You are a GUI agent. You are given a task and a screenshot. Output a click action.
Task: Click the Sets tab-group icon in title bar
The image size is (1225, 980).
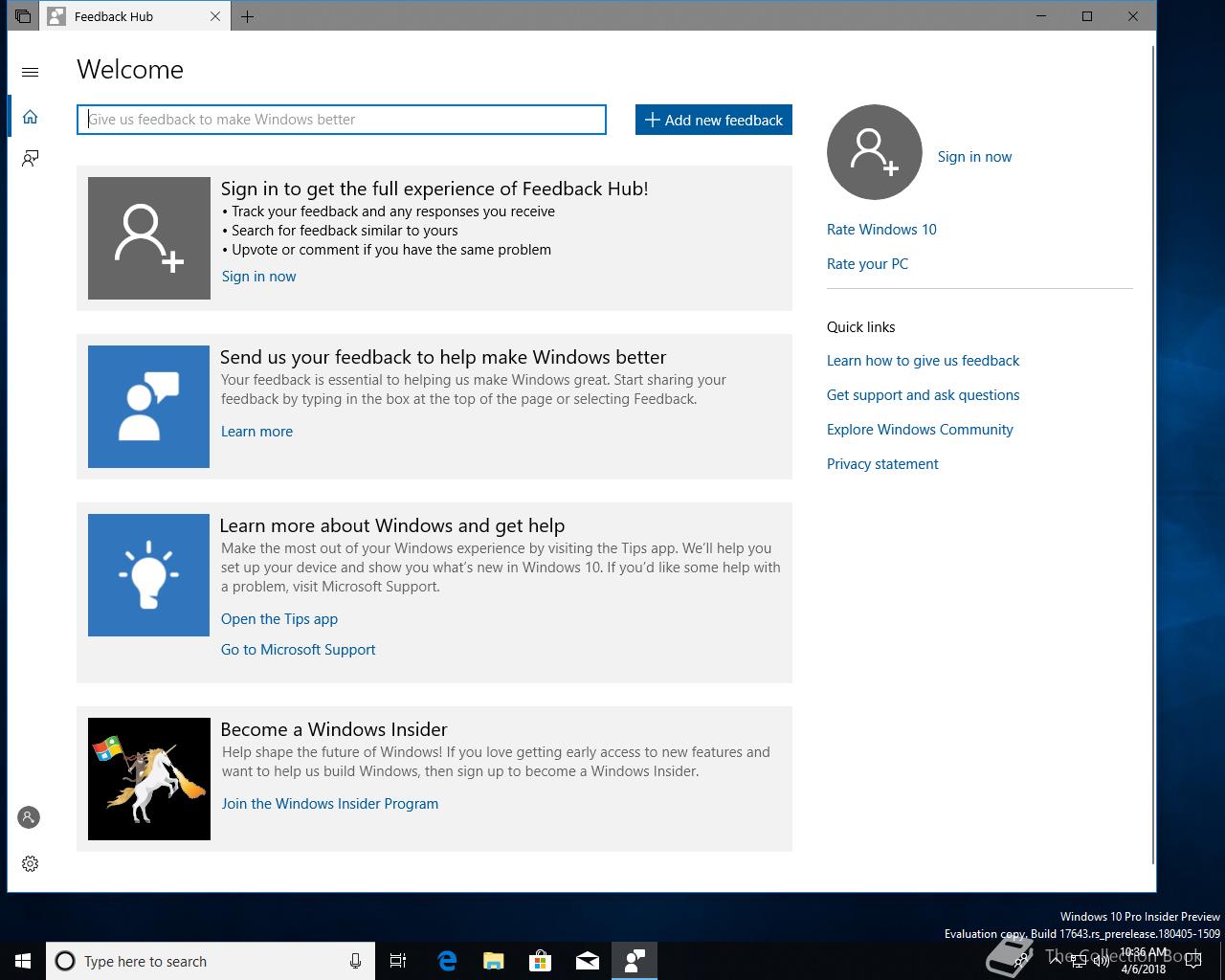[23, 16]
